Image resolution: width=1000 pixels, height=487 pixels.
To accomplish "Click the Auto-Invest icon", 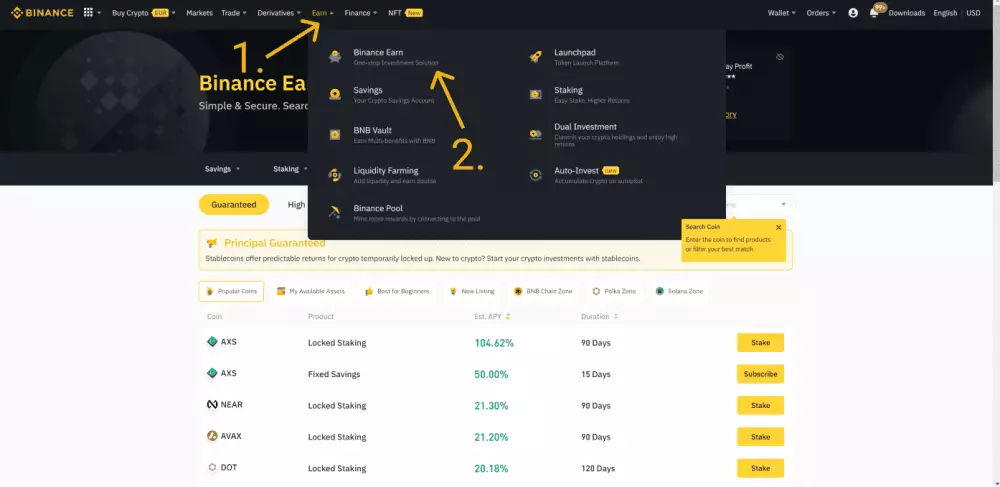I will pos(536,175).
